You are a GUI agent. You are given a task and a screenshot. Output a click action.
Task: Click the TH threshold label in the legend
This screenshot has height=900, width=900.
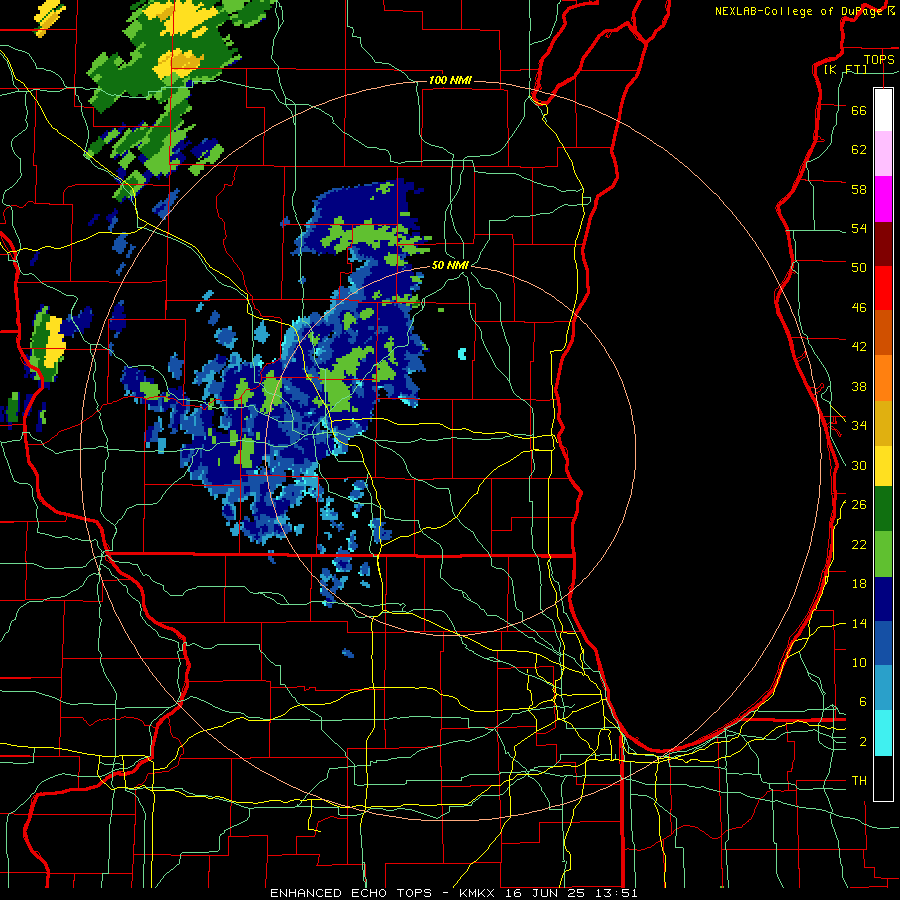859,780
